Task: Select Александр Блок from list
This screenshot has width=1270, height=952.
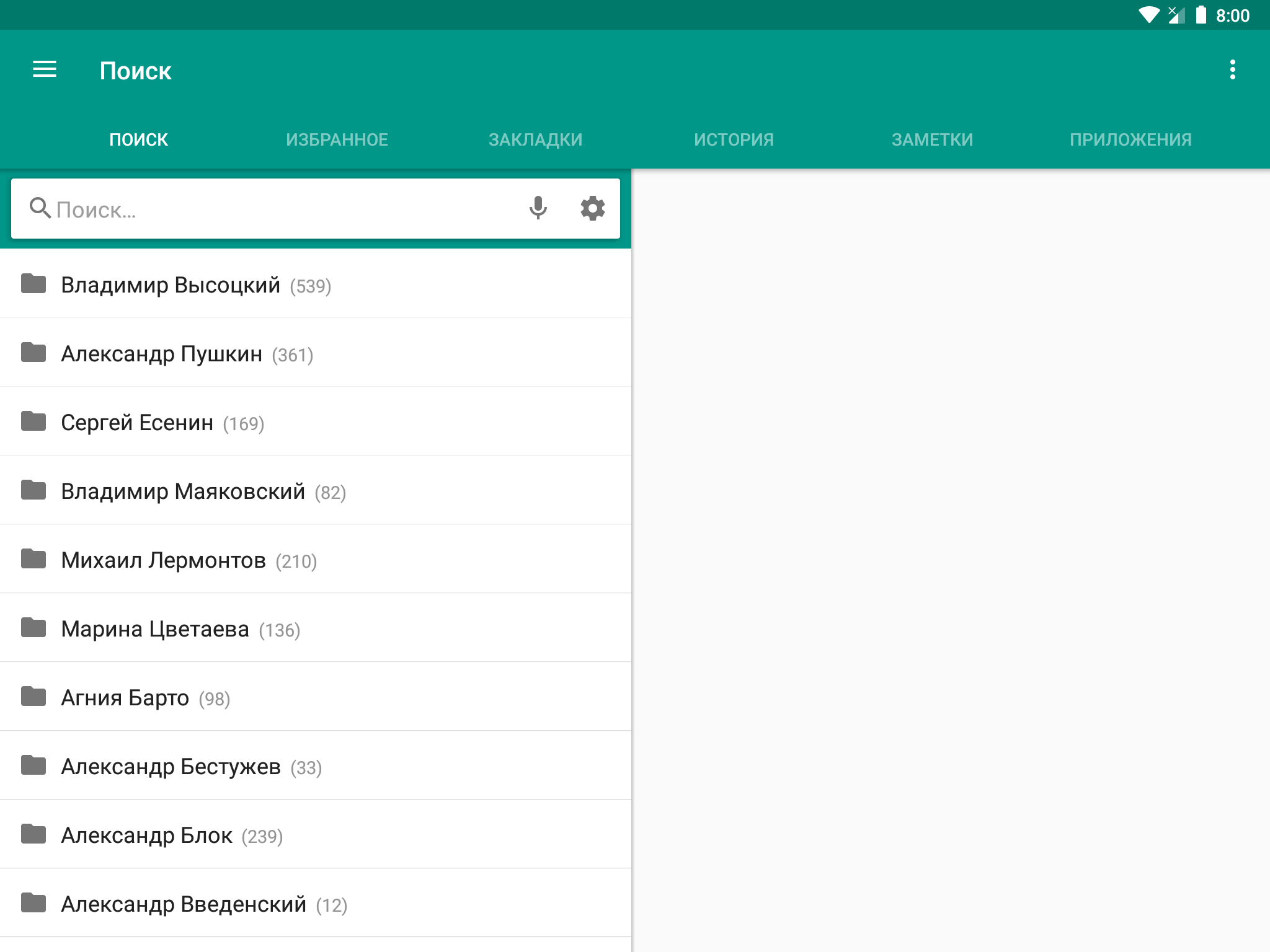Action: point(316,834)
